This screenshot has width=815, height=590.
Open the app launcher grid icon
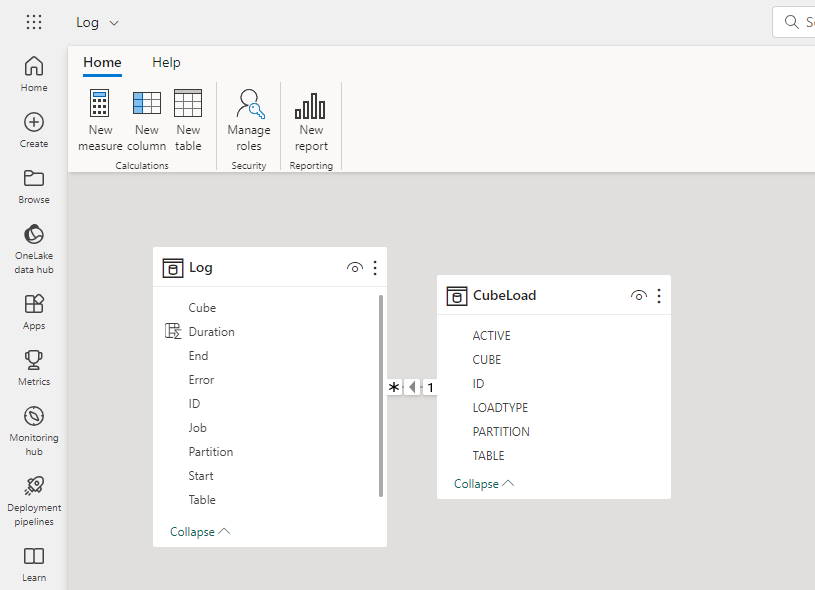click(34, 22)
